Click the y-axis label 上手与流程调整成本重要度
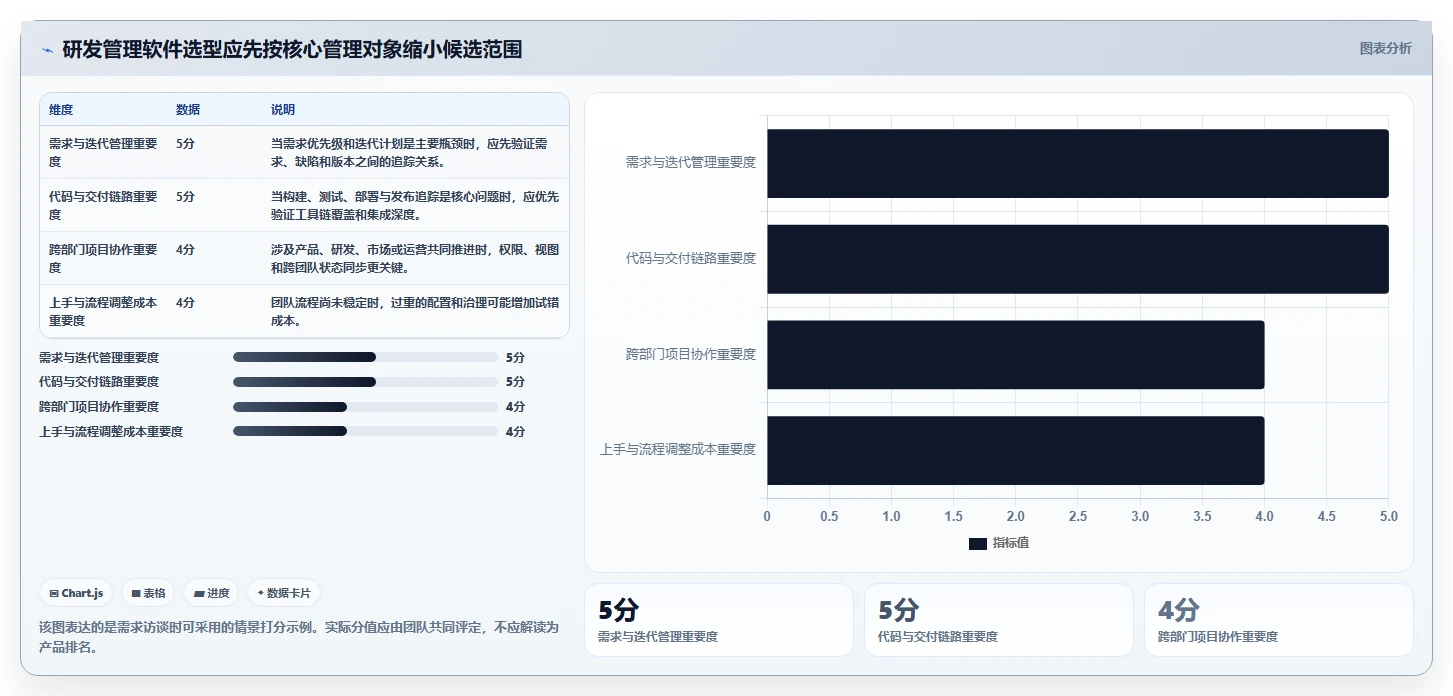 [678, 450]
